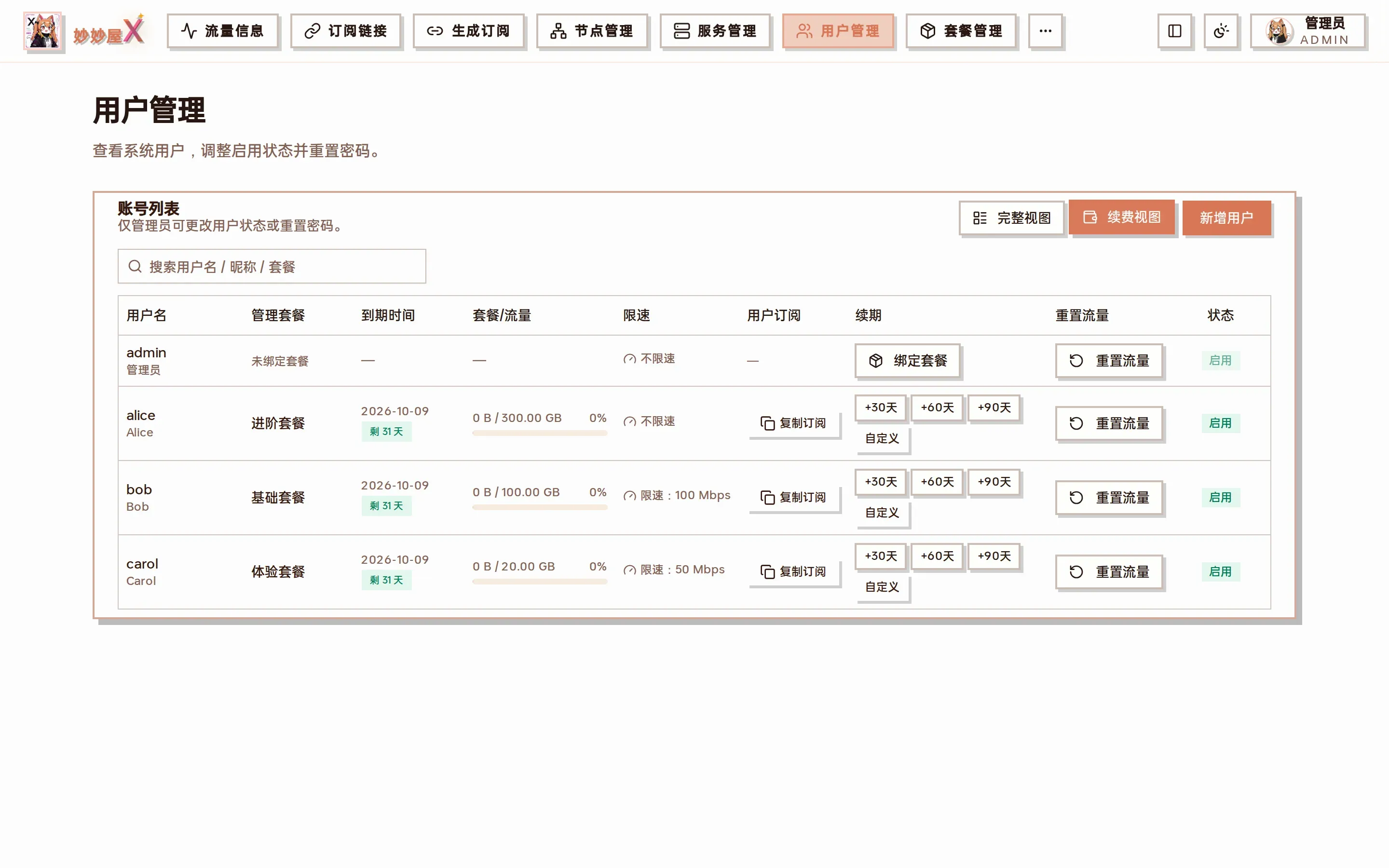
Task: Toggle the sidebar layout icon
Action: (1174, 31)
